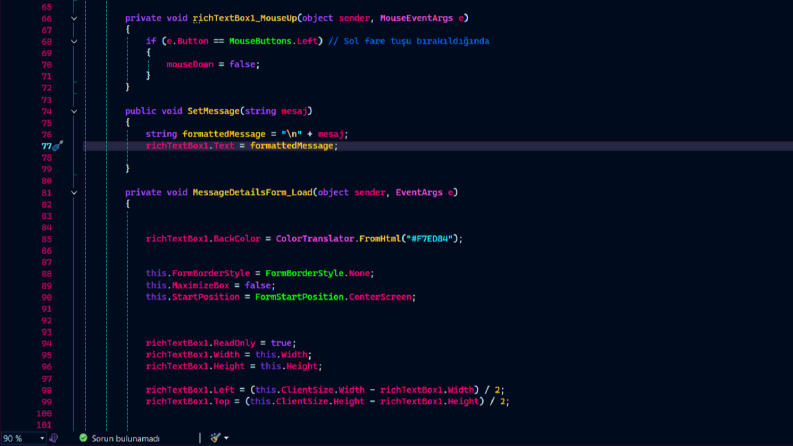793x446 pixels.
Task: Click line number 94 in the gutter
Action: [47, 343]
